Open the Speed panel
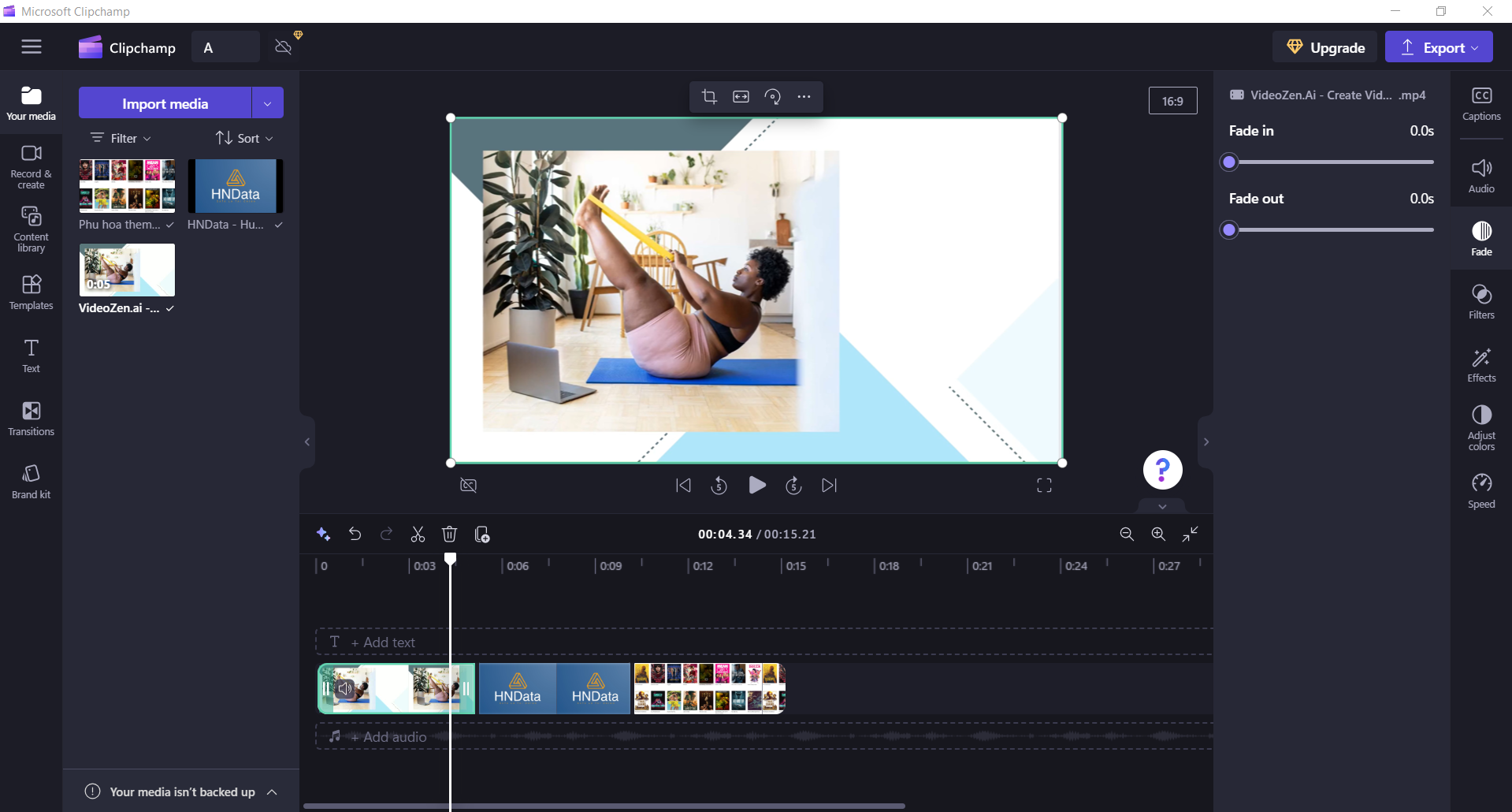1512x812 pixels. pyautogui.click(x=1481, y=491)
